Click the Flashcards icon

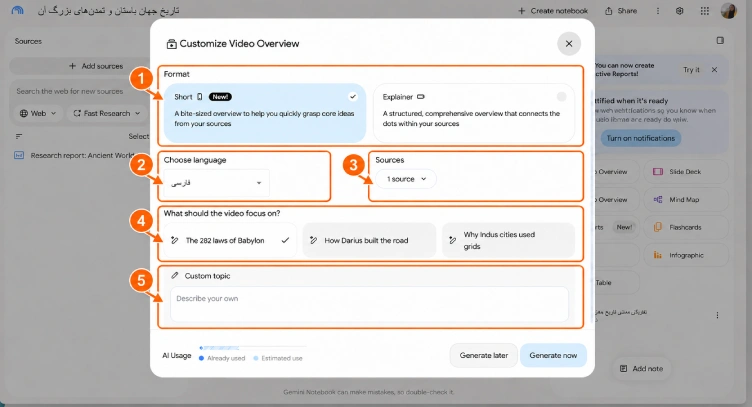click(658, 227)
